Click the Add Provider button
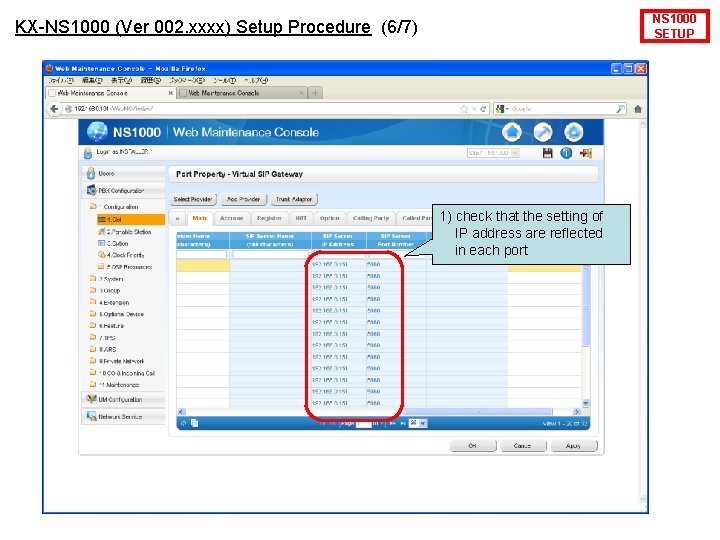Viewport: 720px width, 540px height. 243,199
